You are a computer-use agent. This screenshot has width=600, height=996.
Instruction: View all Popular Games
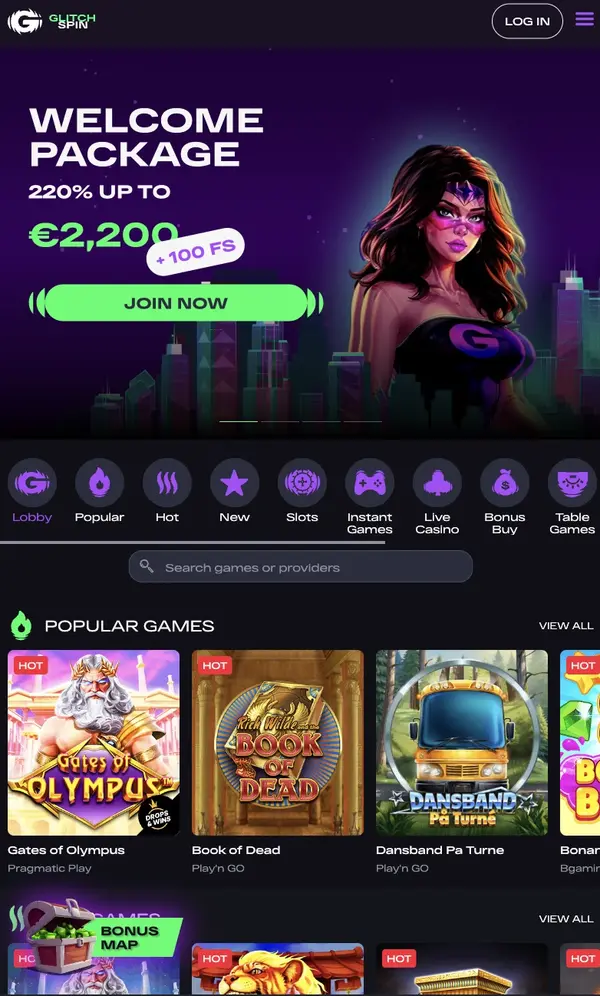tap(566, 626)
